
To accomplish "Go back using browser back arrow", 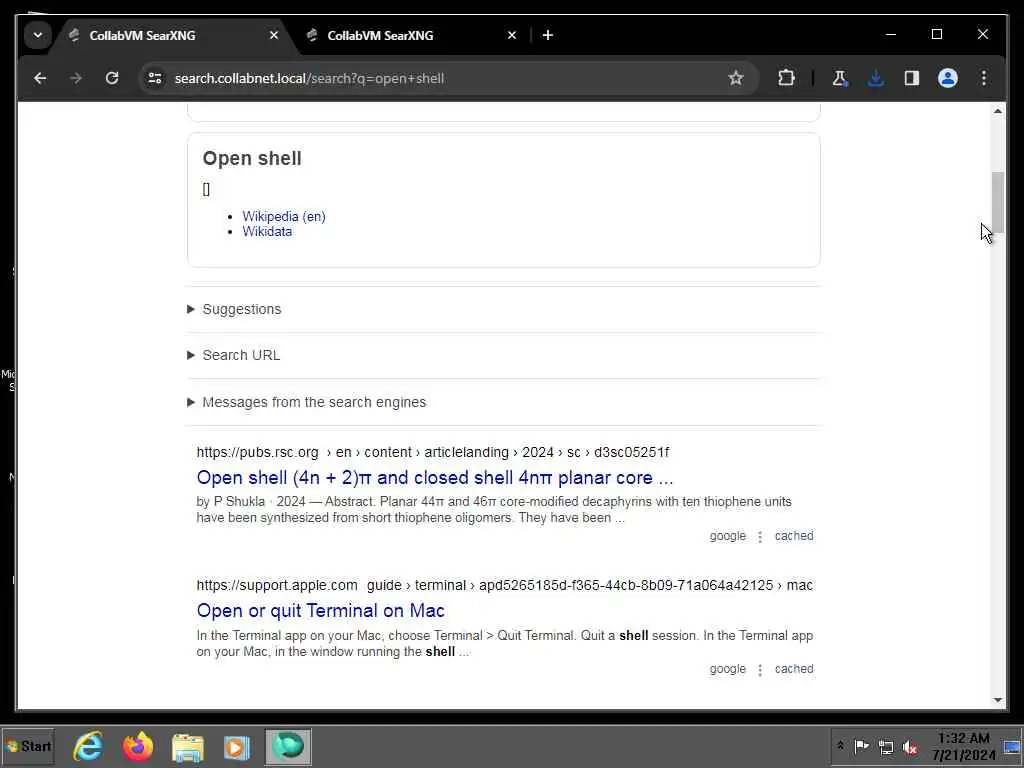I will (40, 78).
